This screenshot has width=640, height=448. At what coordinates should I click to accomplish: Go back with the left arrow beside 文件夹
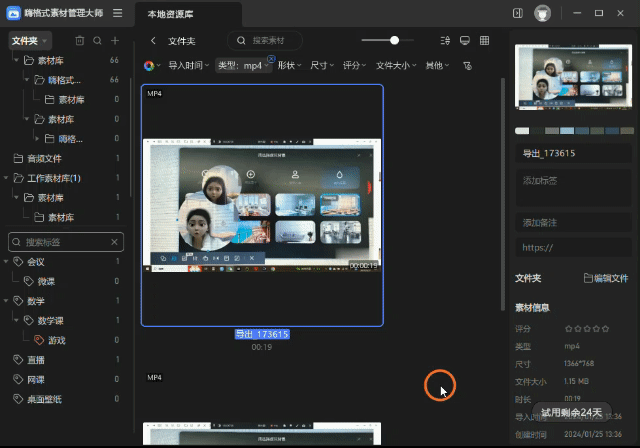[153, 40]
